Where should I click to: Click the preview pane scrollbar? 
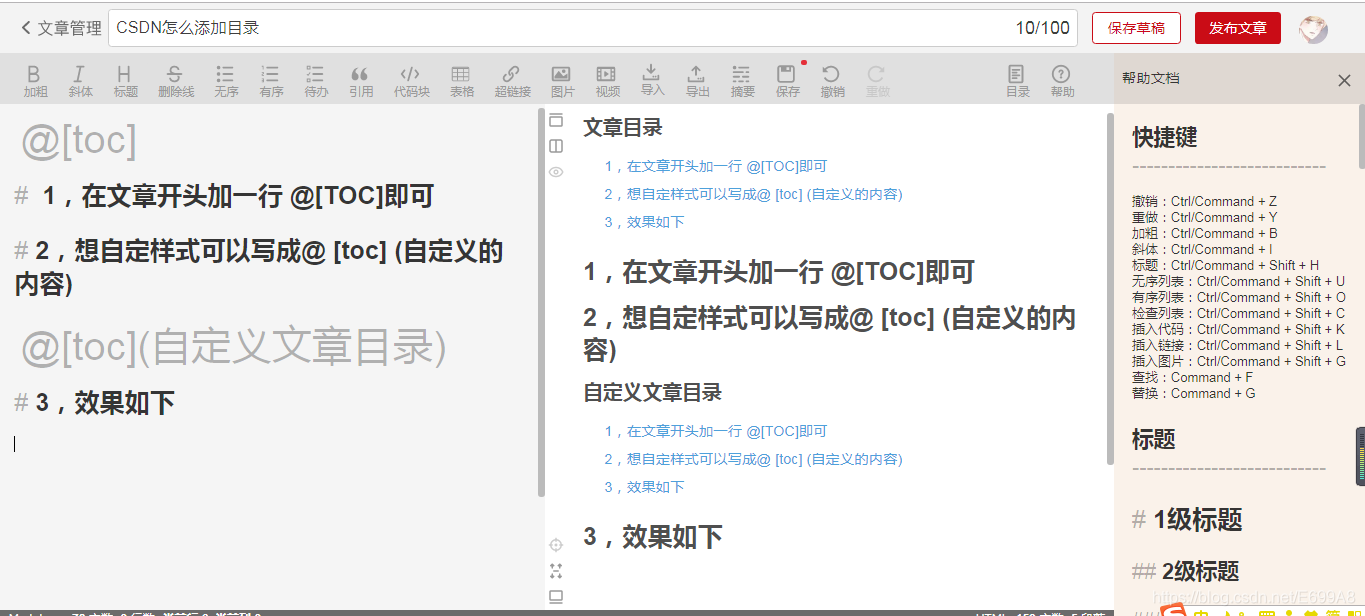pos(1110,288)
